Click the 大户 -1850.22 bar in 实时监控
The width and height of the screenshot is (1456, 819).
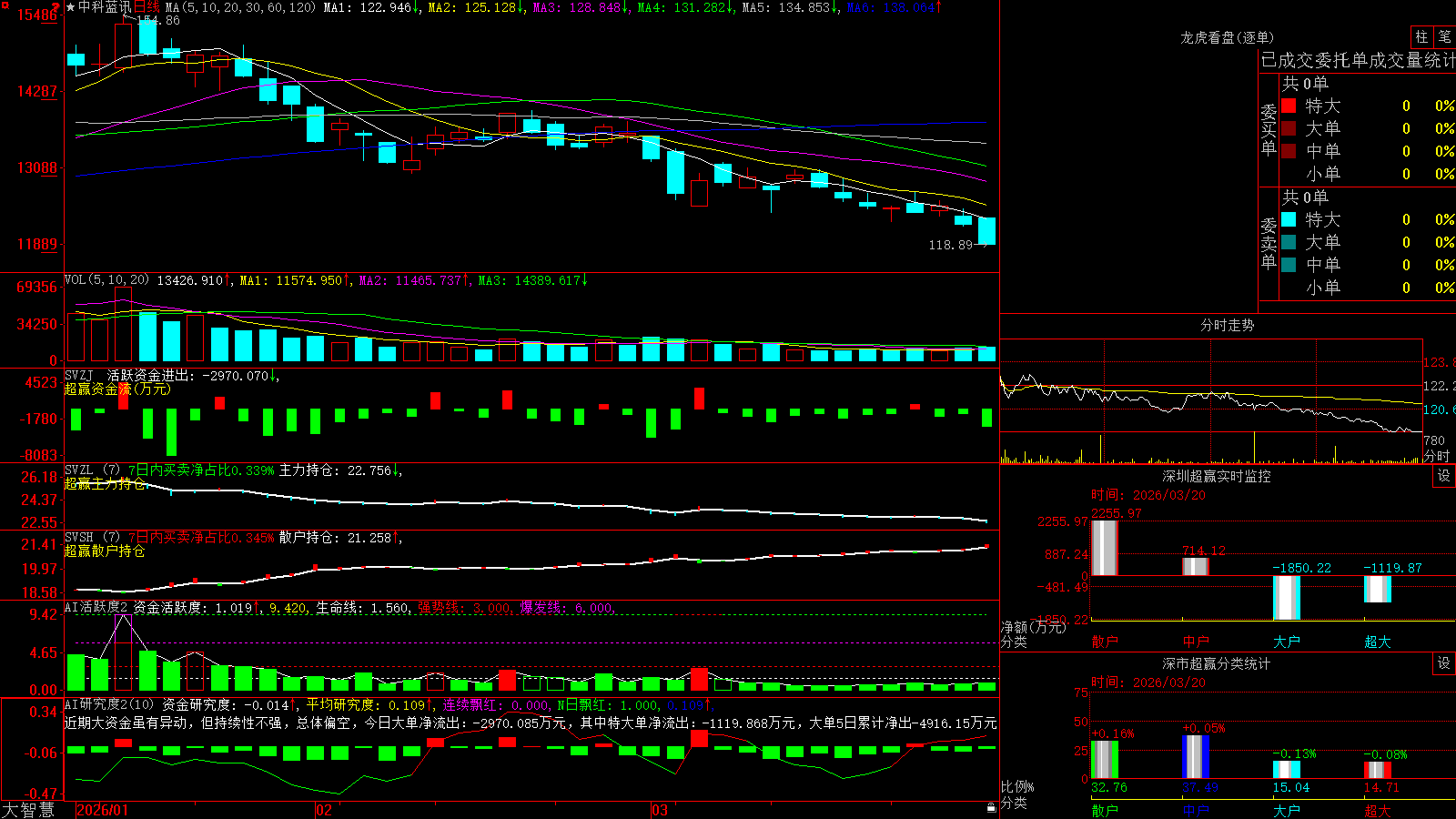point(1286,597)
